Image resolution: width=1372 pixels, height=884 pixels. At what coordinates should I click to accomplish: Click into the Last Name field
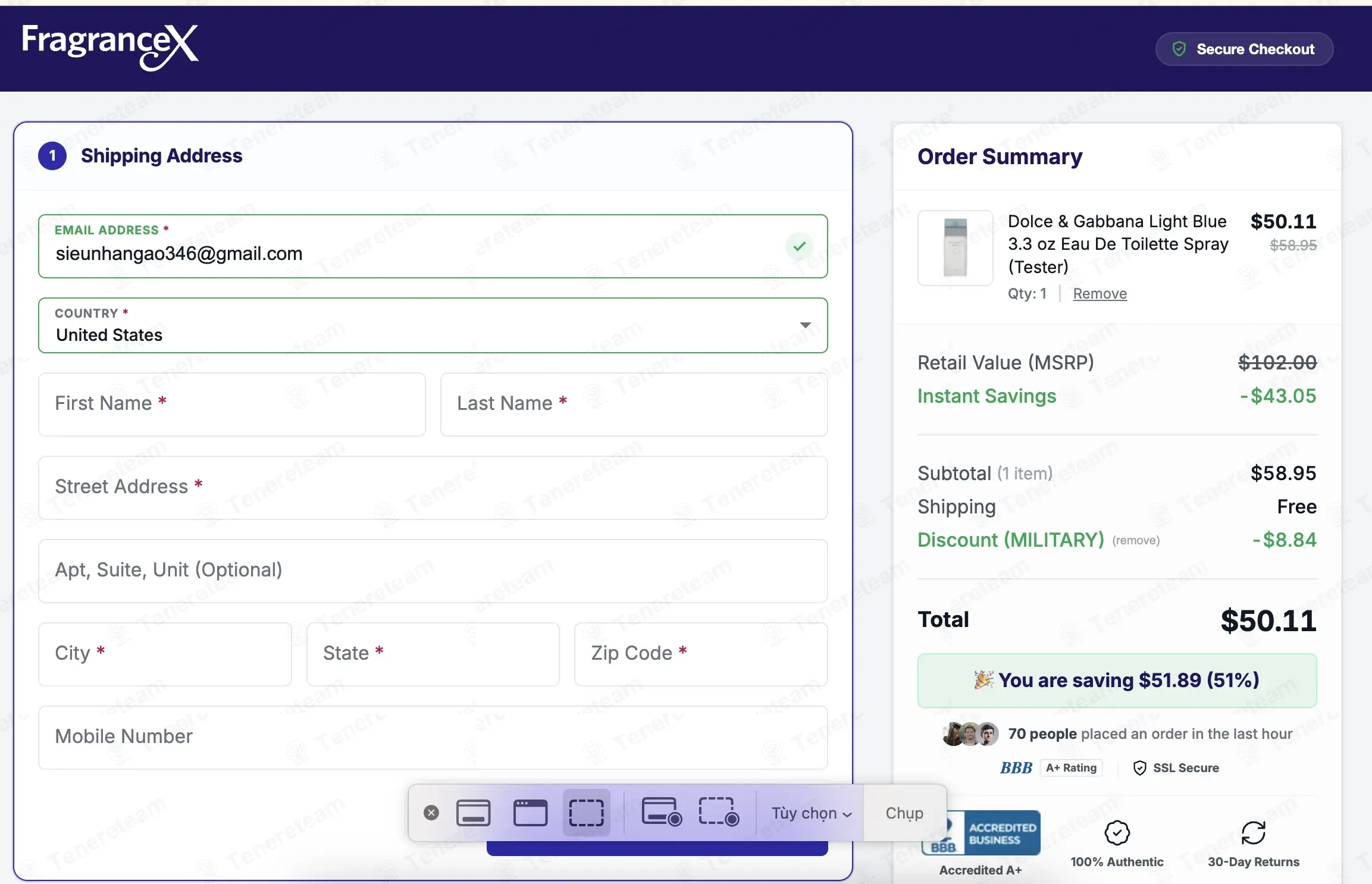[x=634, y=405]
